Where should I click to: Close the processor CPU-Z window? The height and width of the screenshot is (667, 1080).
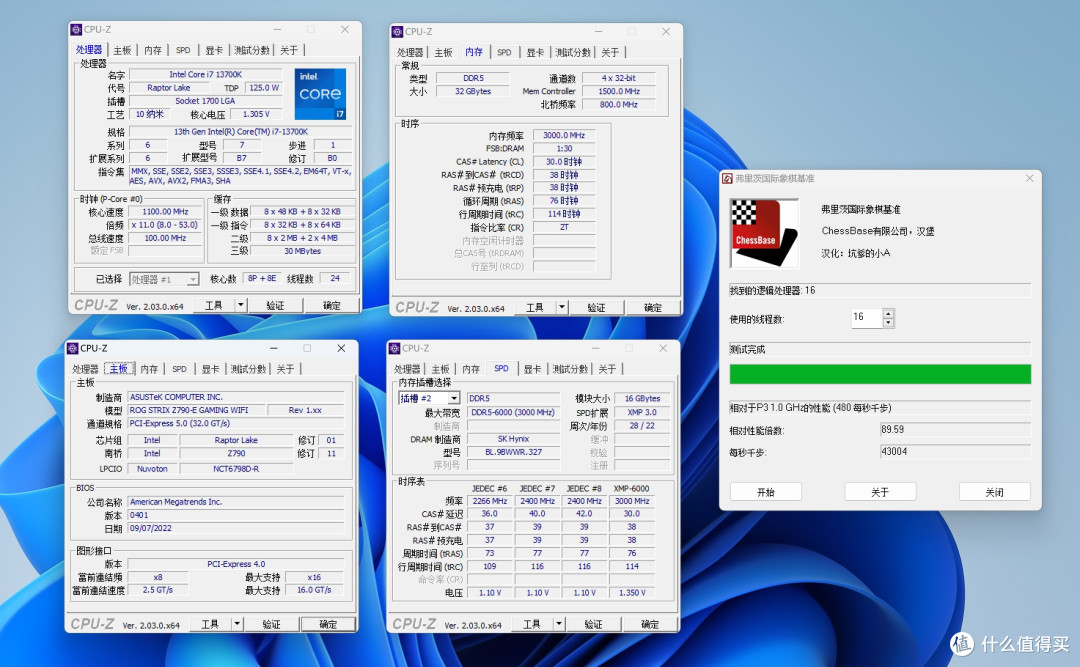pyautogui.click(x=345, y=30)
